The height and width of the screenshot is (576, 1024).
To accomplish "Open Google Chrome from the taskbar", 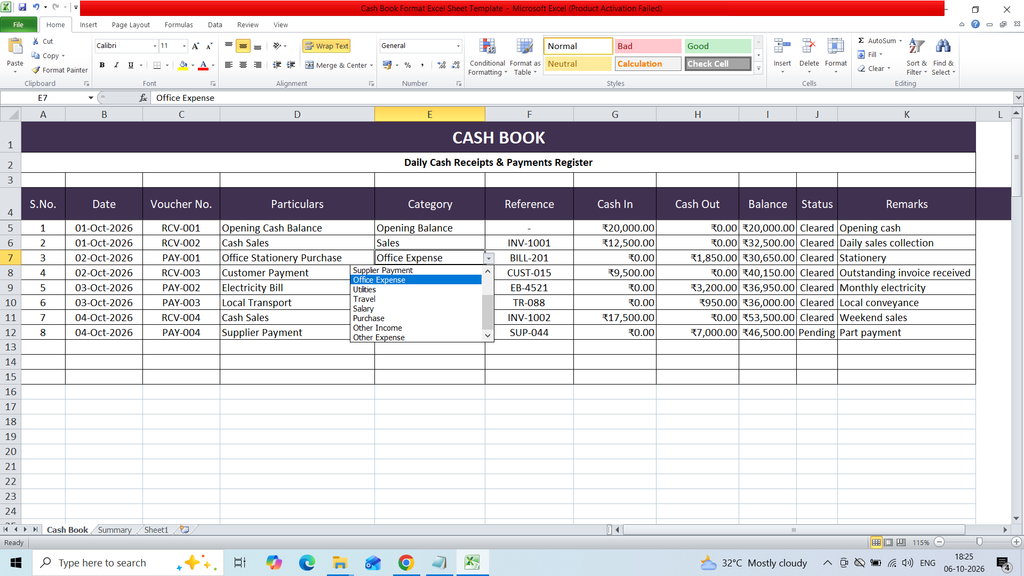I will point(406,562).
